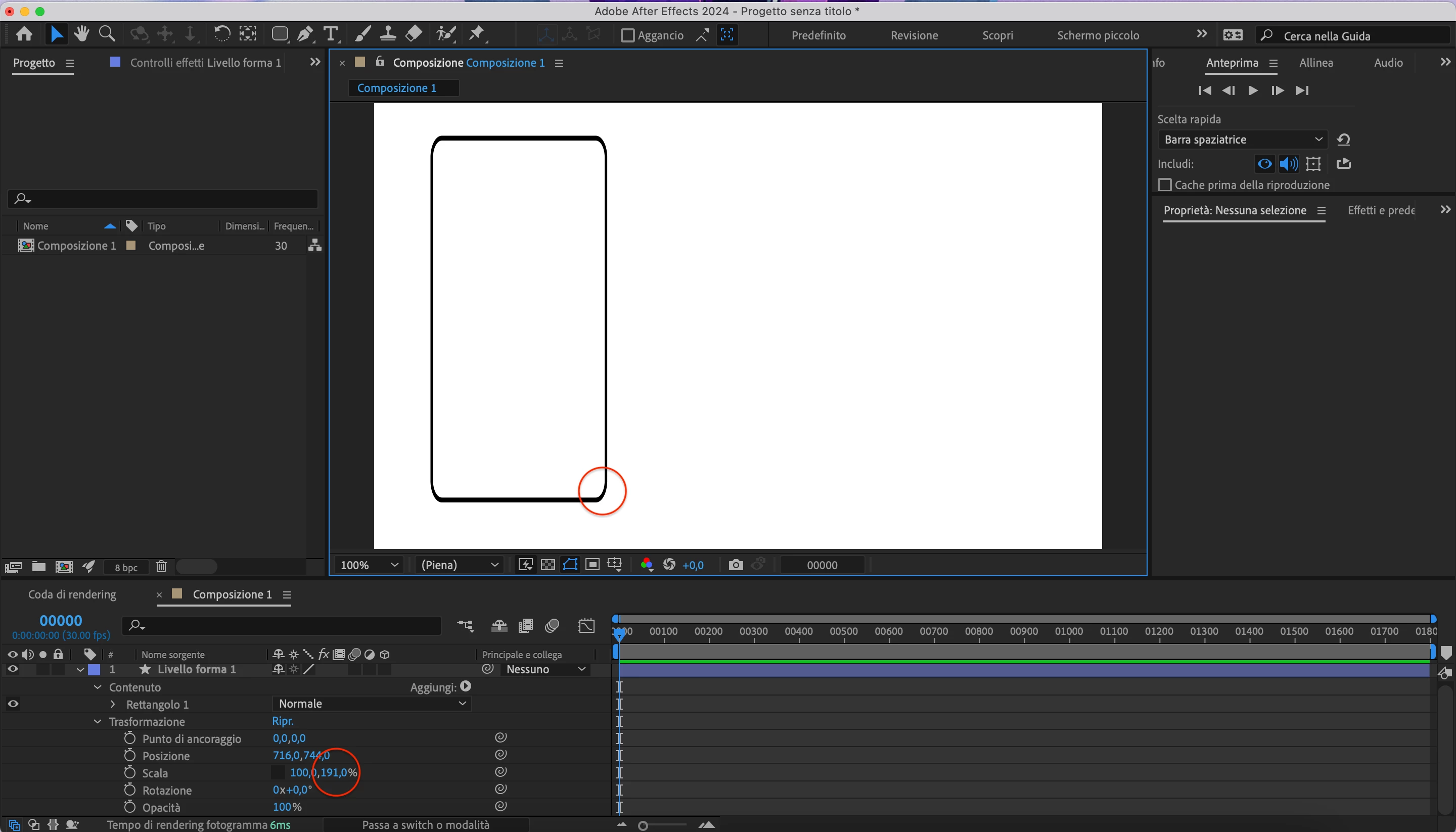Pick the Rectangle shape tool
The image size is (1456, 832).
coord(280,34)
